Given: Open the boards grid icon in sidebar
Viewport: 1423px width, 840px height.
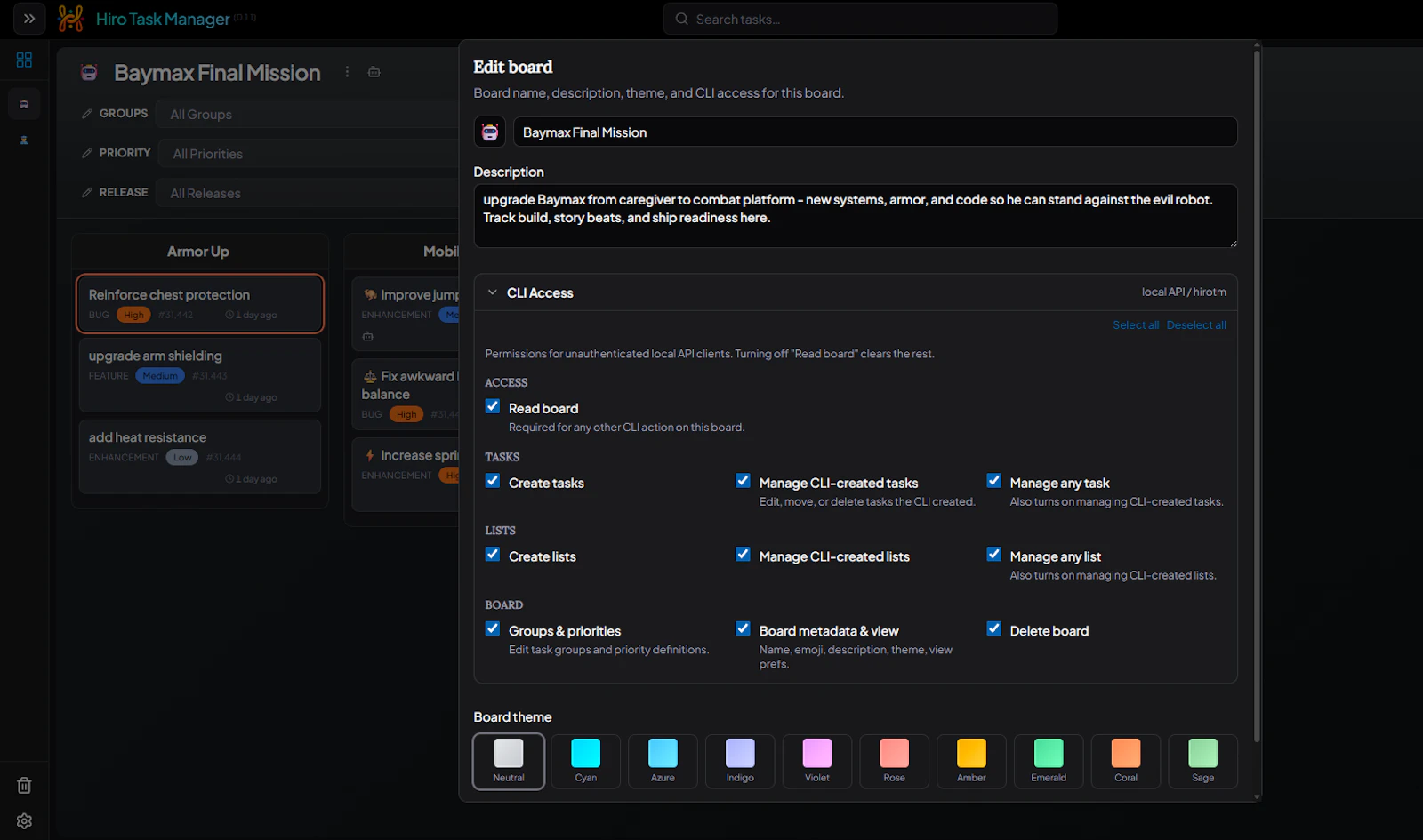Looking at the screenshot, I should tap(24, 60).
